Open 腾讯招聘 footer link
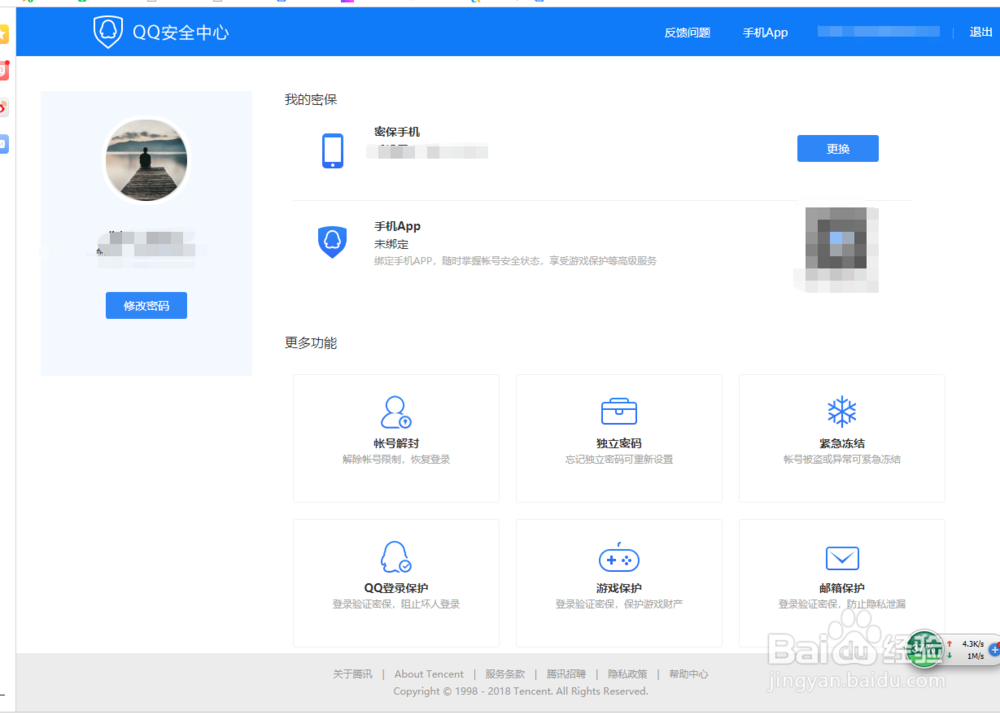This screenshot has width=1000, height=715. [x=566, y=674]
